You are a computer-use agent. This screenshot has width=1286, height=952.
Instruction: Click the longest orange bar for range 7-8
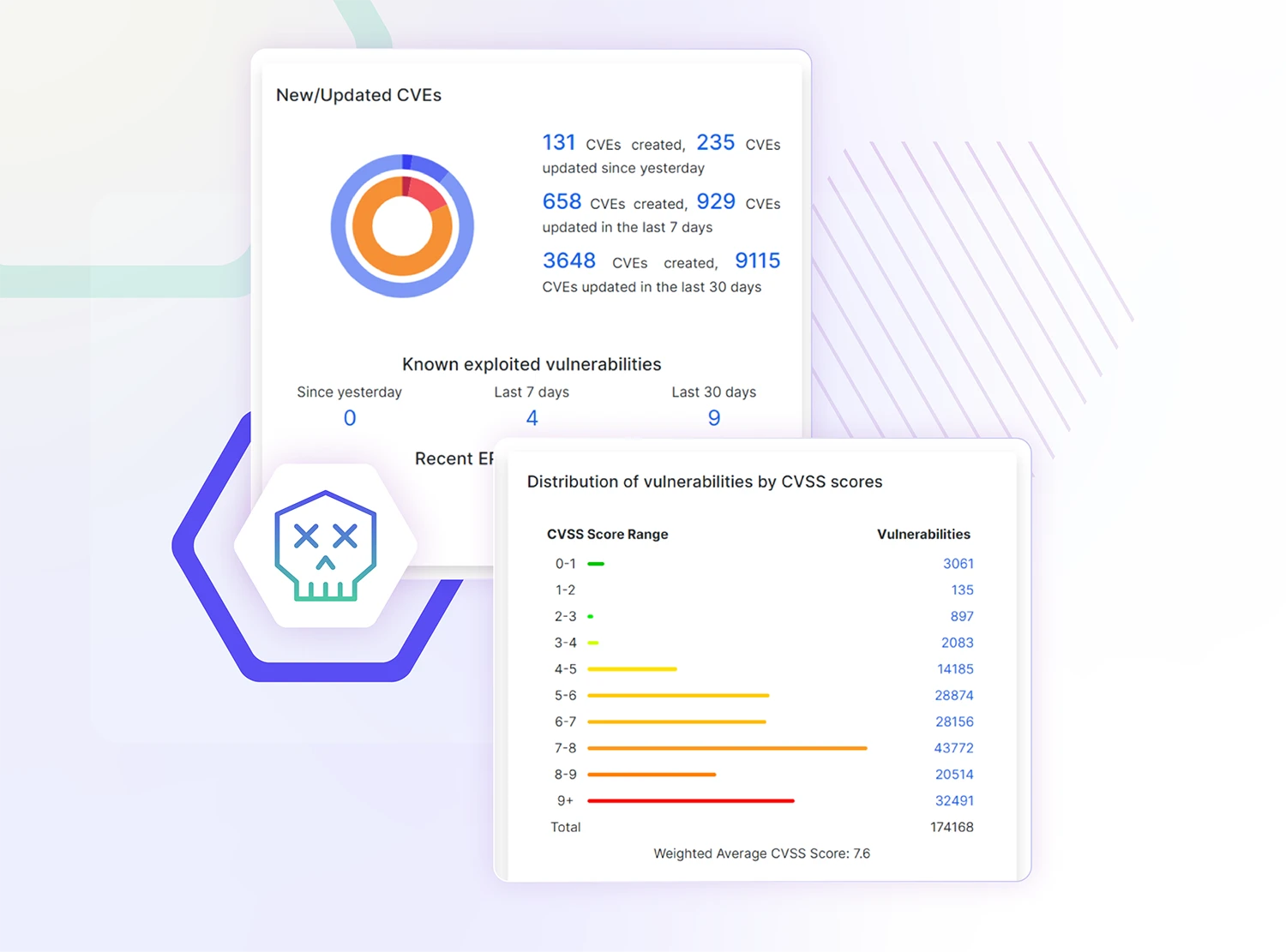[x=727, y=748]
